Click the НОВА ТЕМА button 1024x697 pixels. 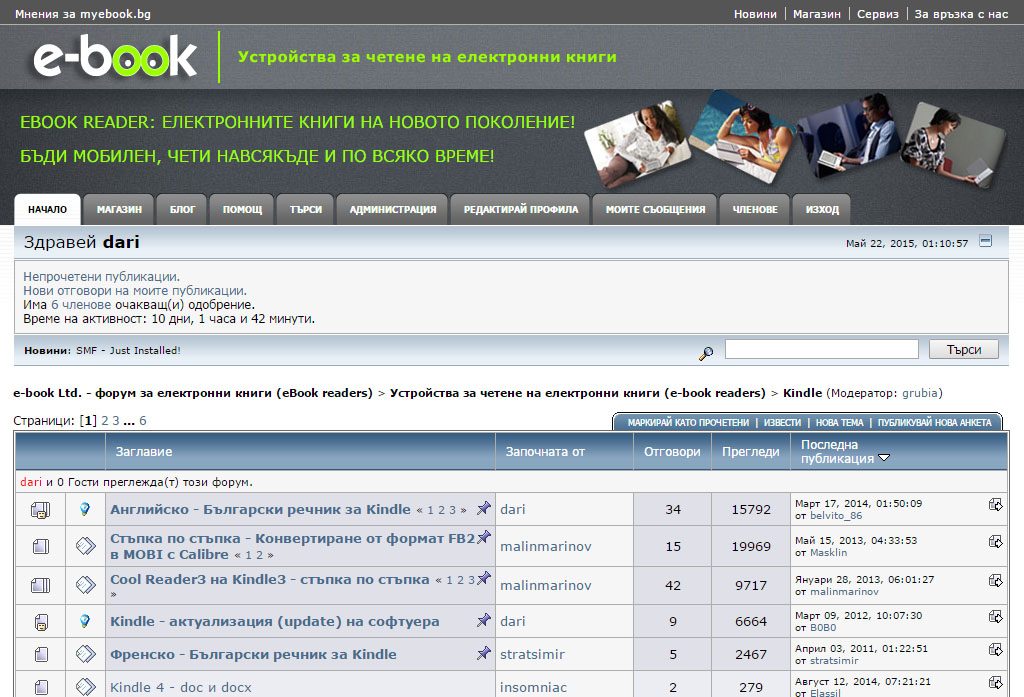coord(839,423)
